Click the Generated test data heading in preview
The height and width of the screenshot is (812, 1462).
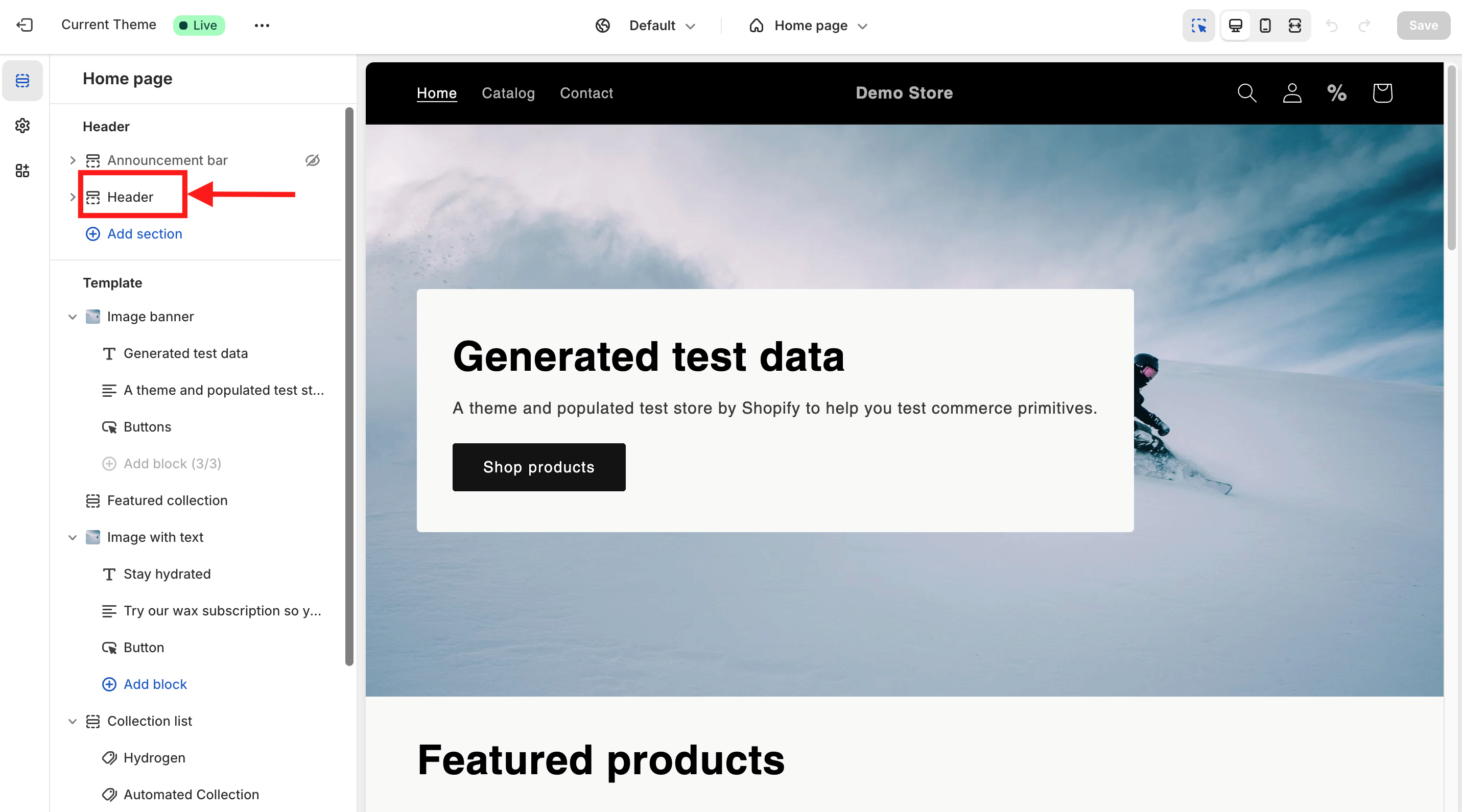click(x=648, y=357)
